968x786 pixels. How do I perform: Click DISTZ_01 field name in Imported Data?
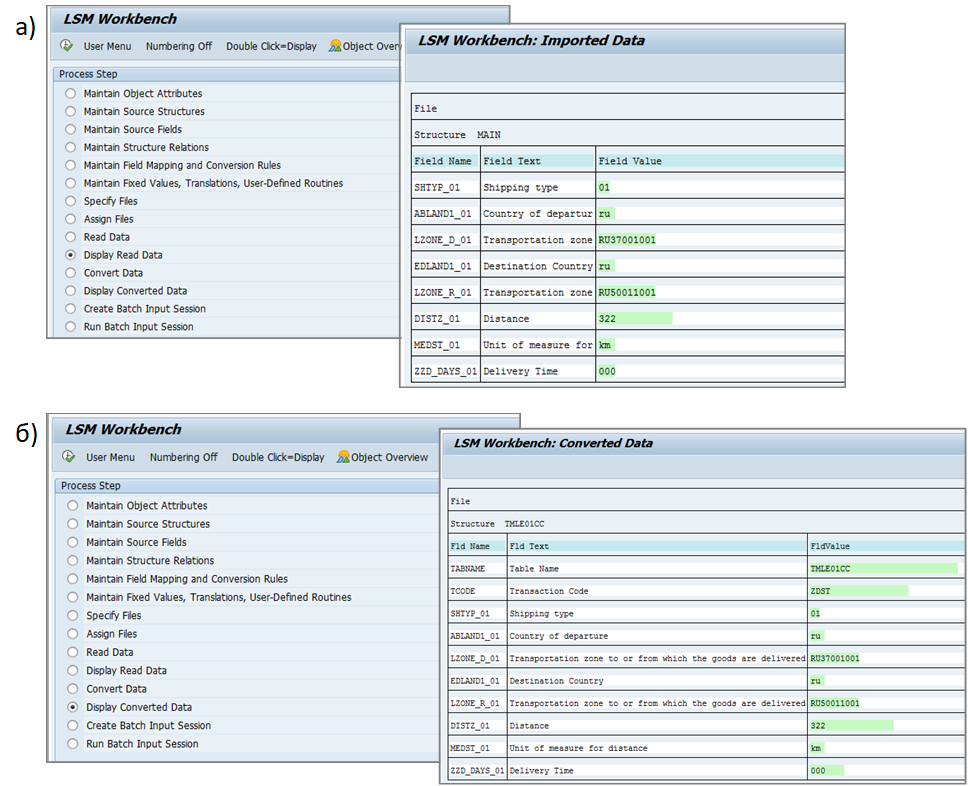coord(437,319)
